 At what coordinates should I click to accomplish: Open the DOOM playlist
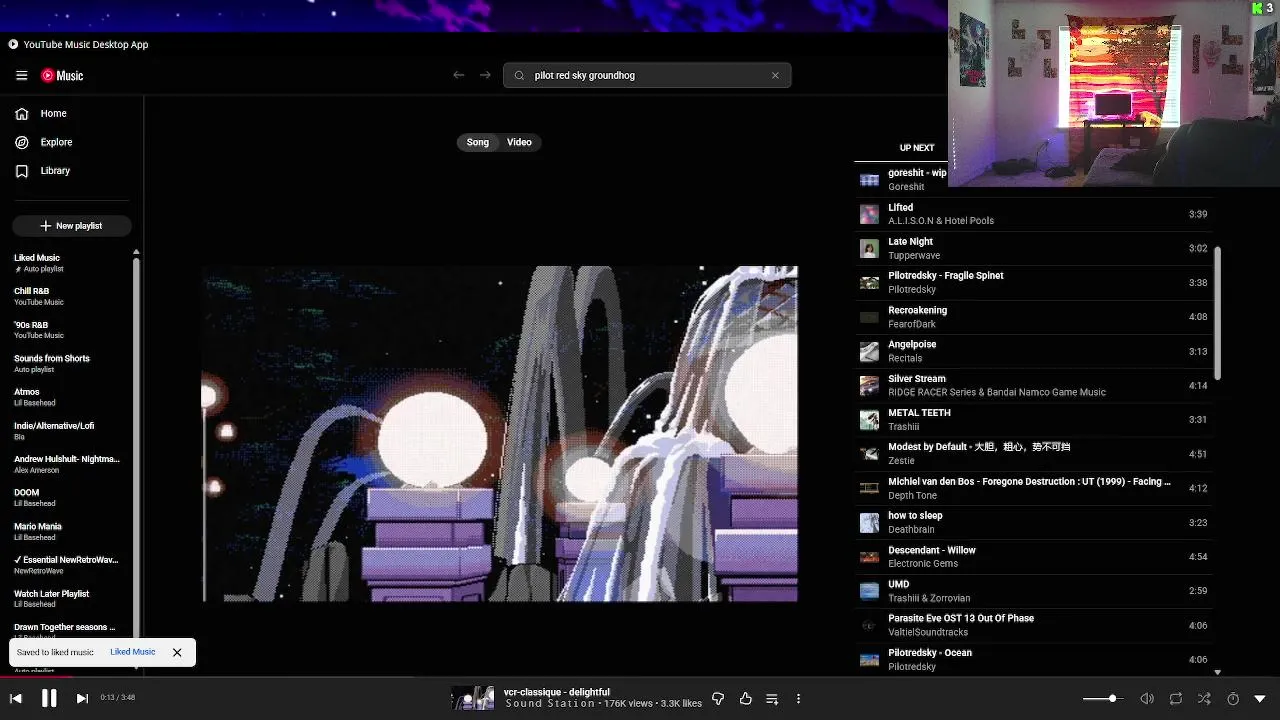[x=66, y=498]
